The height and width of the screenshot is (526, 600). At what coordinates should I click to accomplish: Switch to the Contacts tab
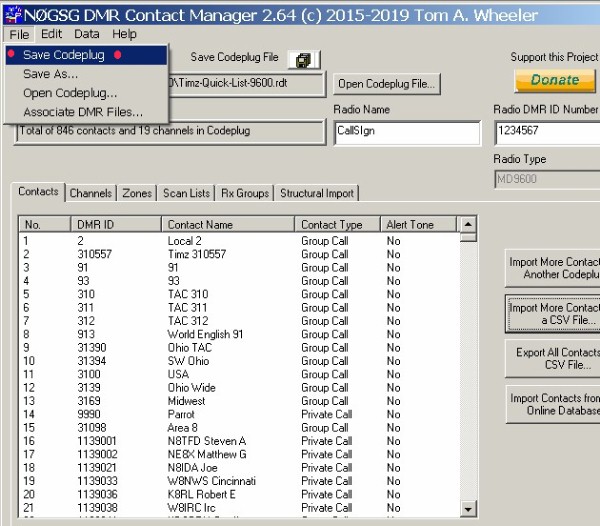coord(38,192)
